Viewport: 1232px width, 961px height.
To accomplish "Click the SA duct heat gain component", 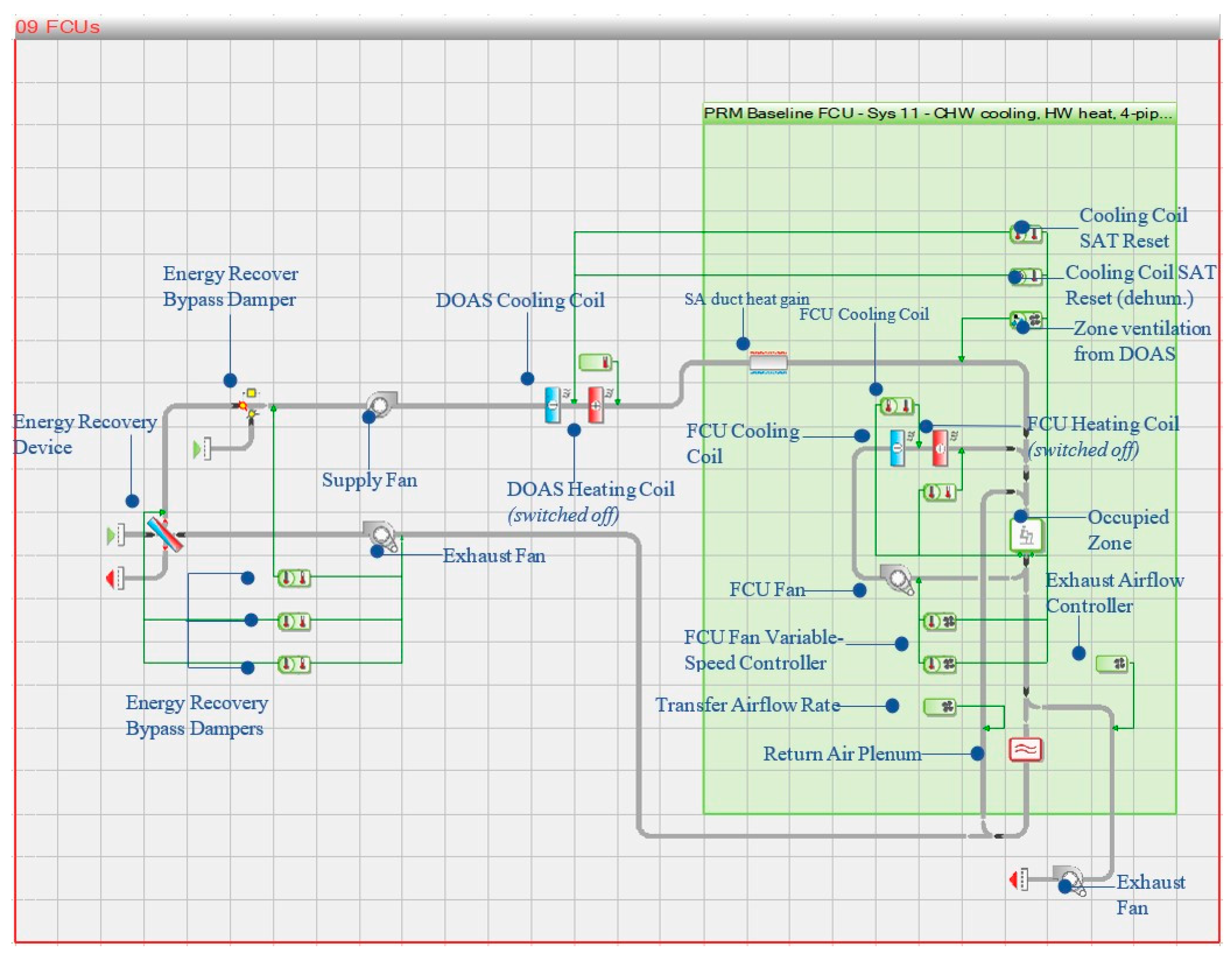I will (x=768, y=362).
